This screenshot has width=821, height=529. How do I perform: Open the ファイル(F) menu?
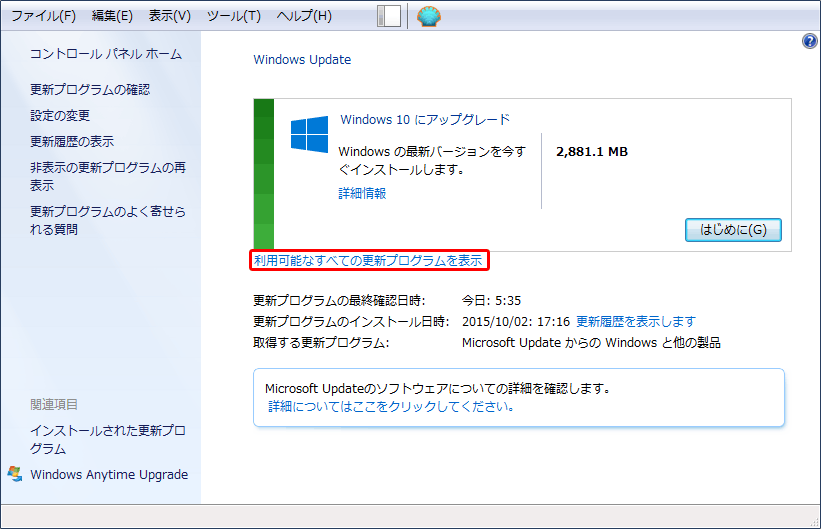(x=43, y=16)
